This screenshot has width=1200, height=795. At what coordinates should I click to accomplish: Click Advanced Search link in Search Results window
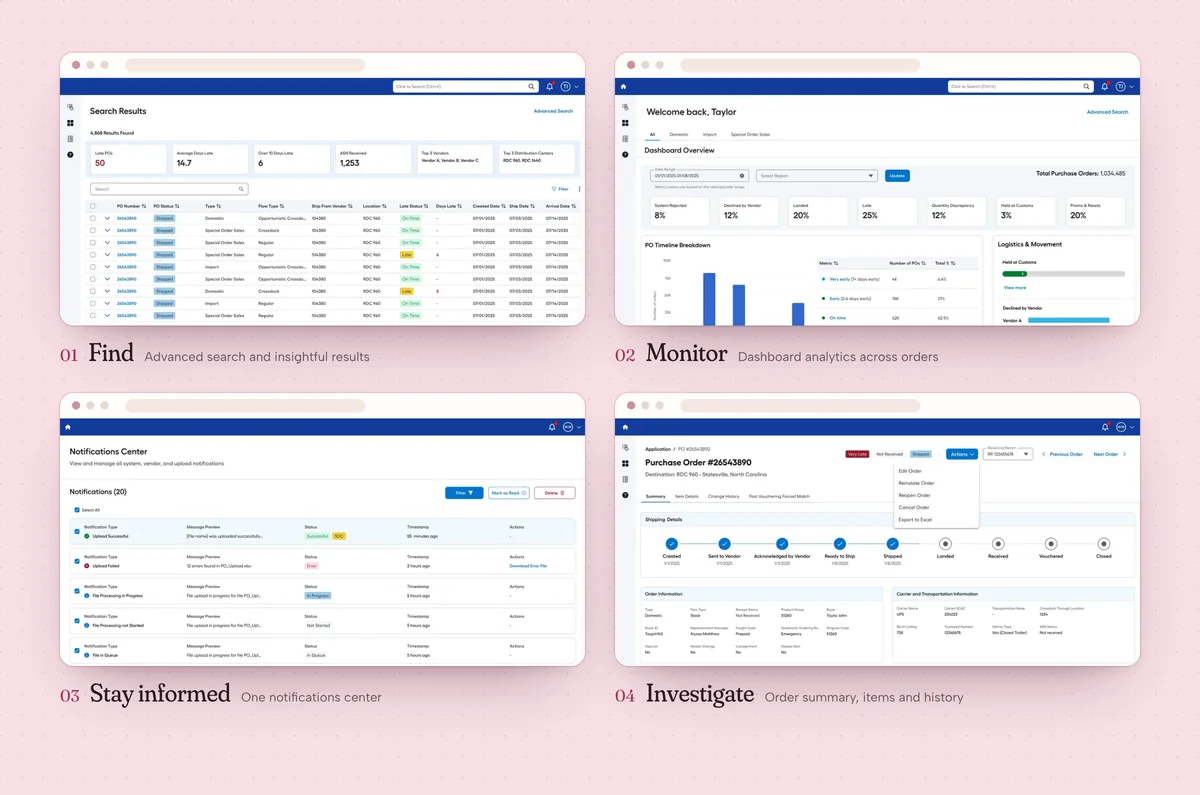[553, 111]
